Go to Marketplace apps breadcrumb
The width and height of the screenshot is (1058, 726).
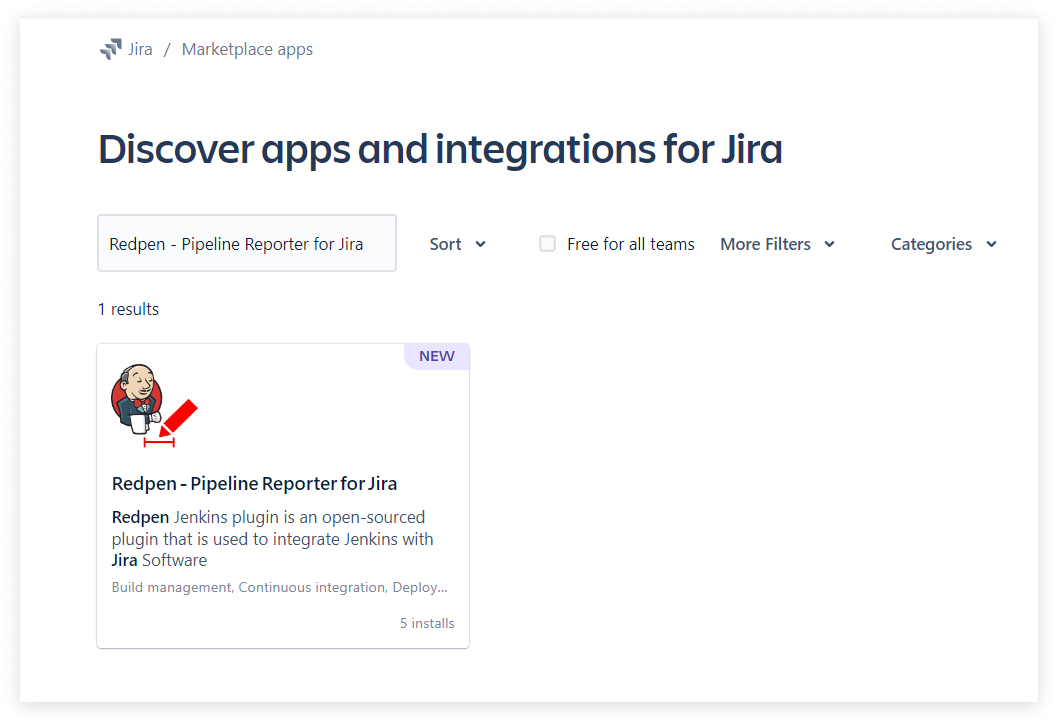tap(247, 49)
